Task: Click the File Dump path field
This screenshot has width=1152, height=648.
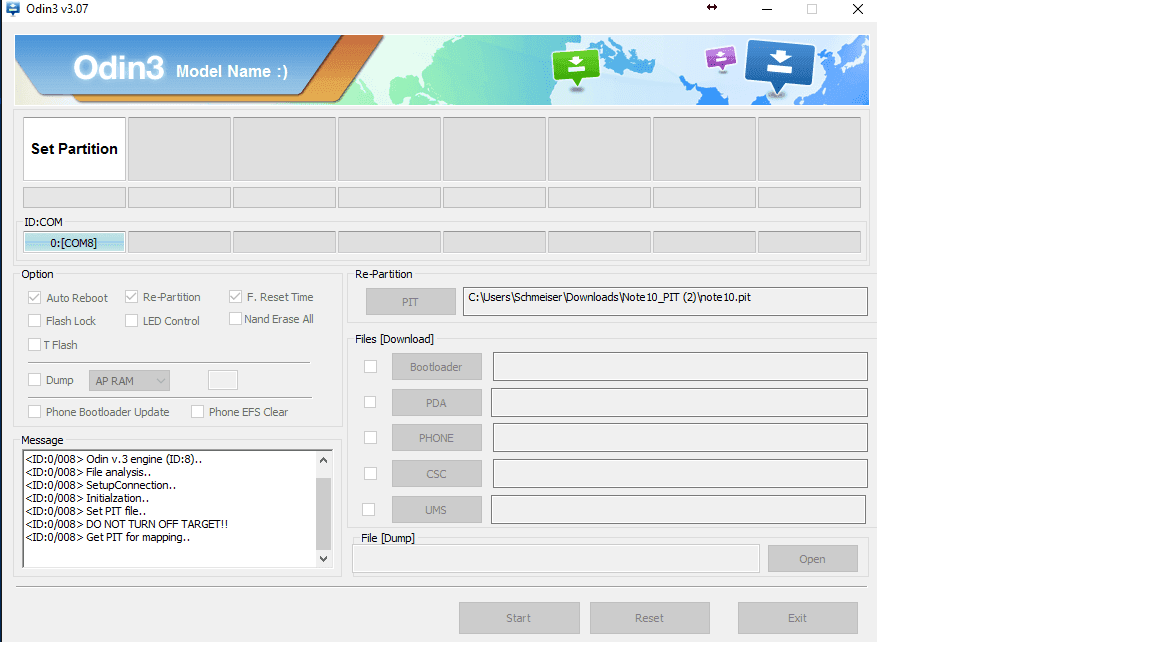Action: coord(556,559)
